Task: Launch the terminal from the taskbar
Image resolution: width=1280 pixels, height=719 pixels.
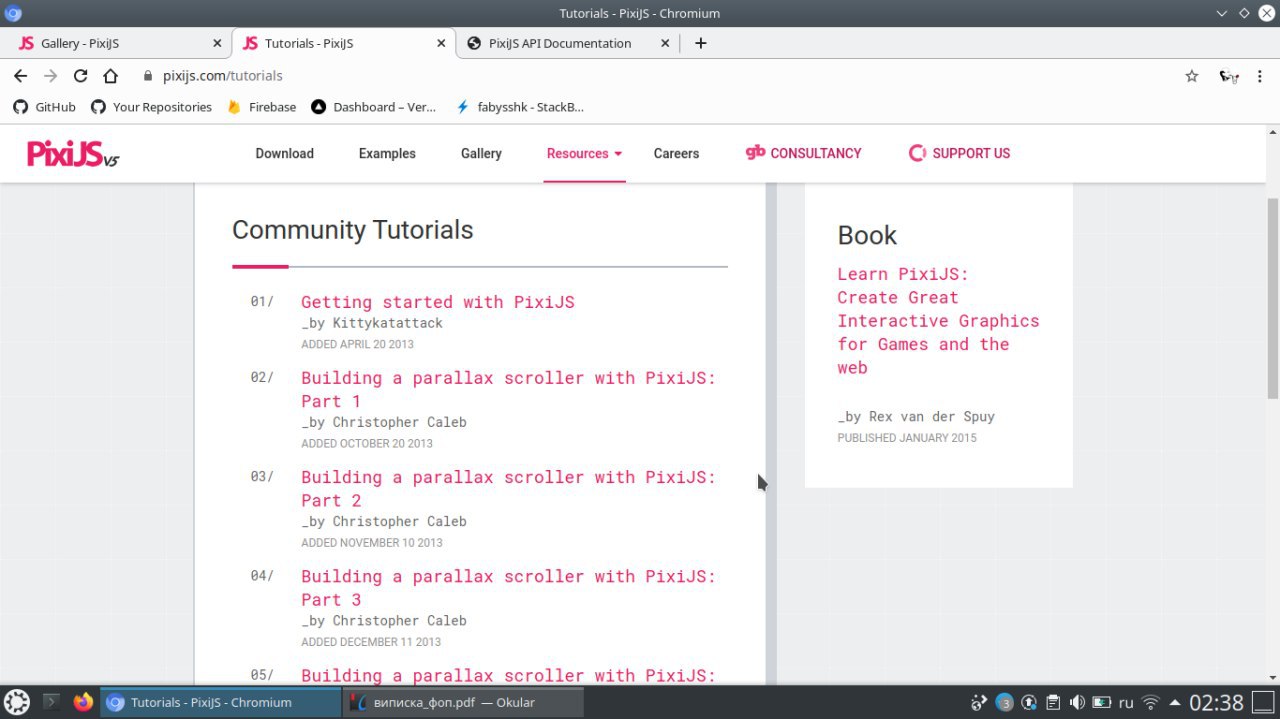Action: coord(51,702)
